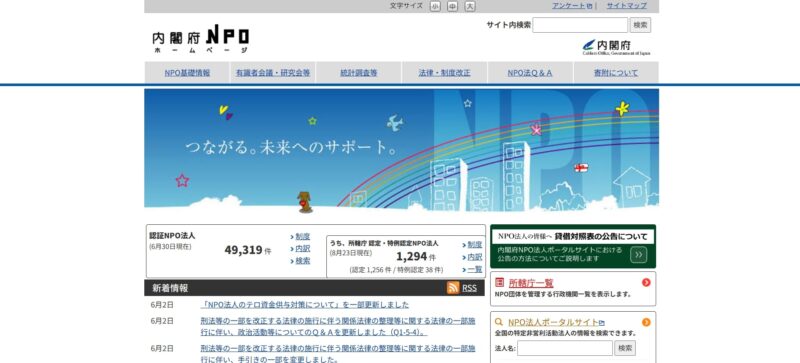Image resolution: width=800 pixels, height=363 pixels.
Task: Click the 認証NPO法人 heading
Action: (172, 236)
